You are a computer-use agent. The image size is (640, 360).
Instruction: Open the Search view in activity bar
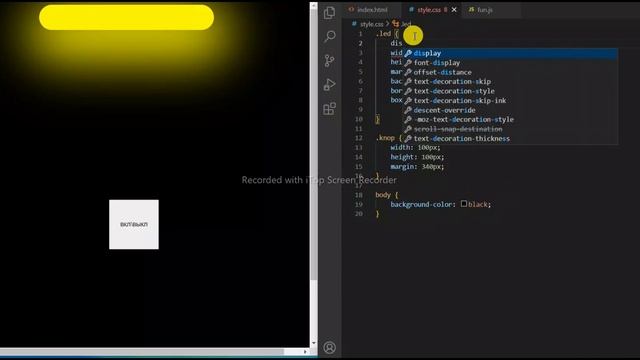click(329, 36)
